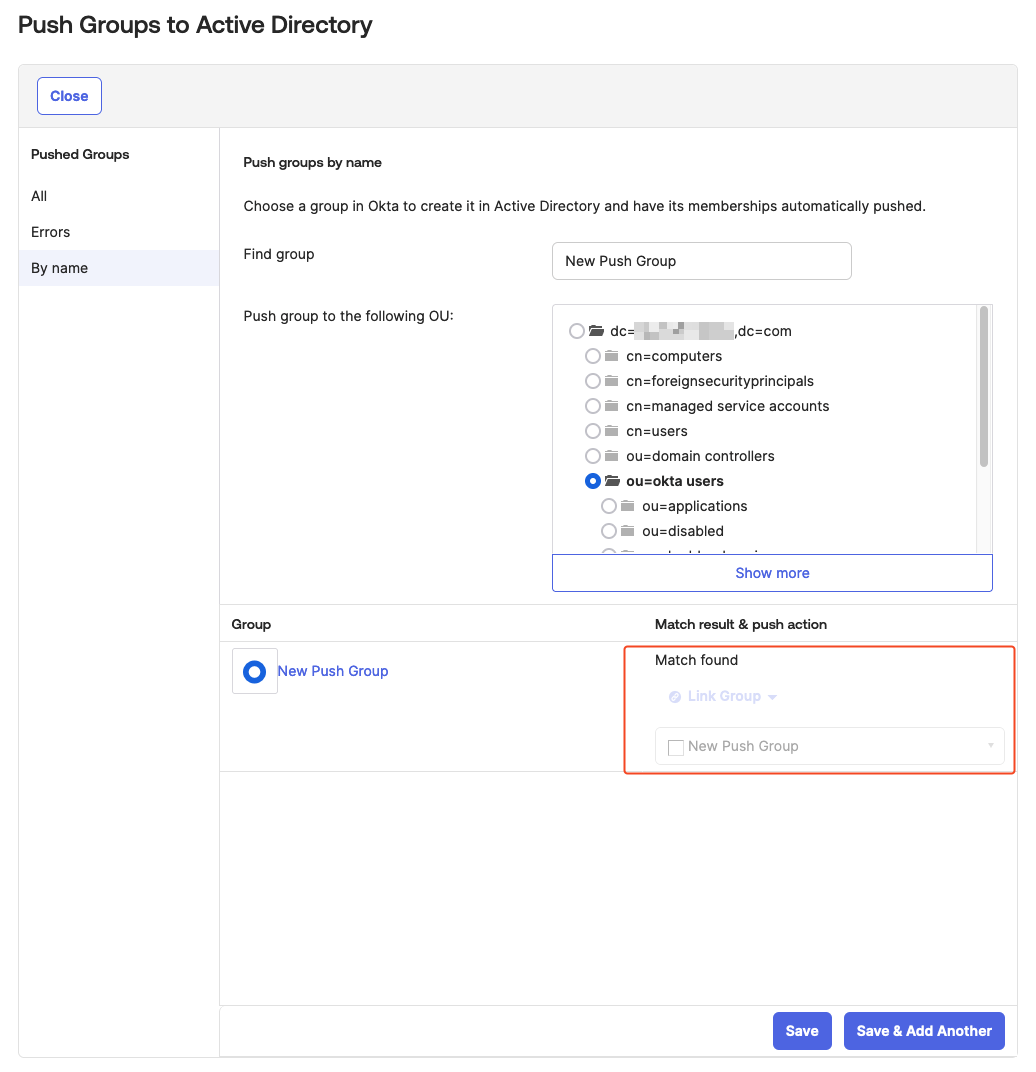The image size is (1036, 1072).
Task: Open the New Push Group matched group dropdown
Action: click(830, 747)
